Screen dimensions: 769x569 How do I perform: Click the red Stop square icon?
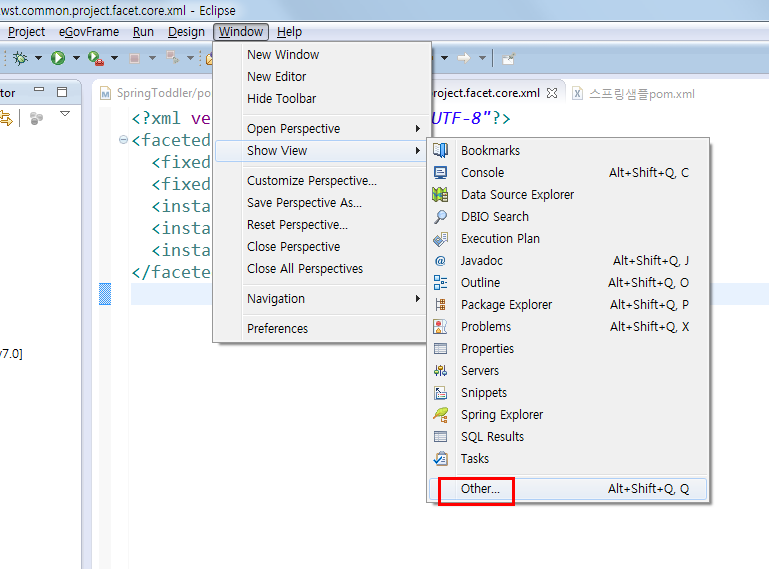click(x=134, y=58)
